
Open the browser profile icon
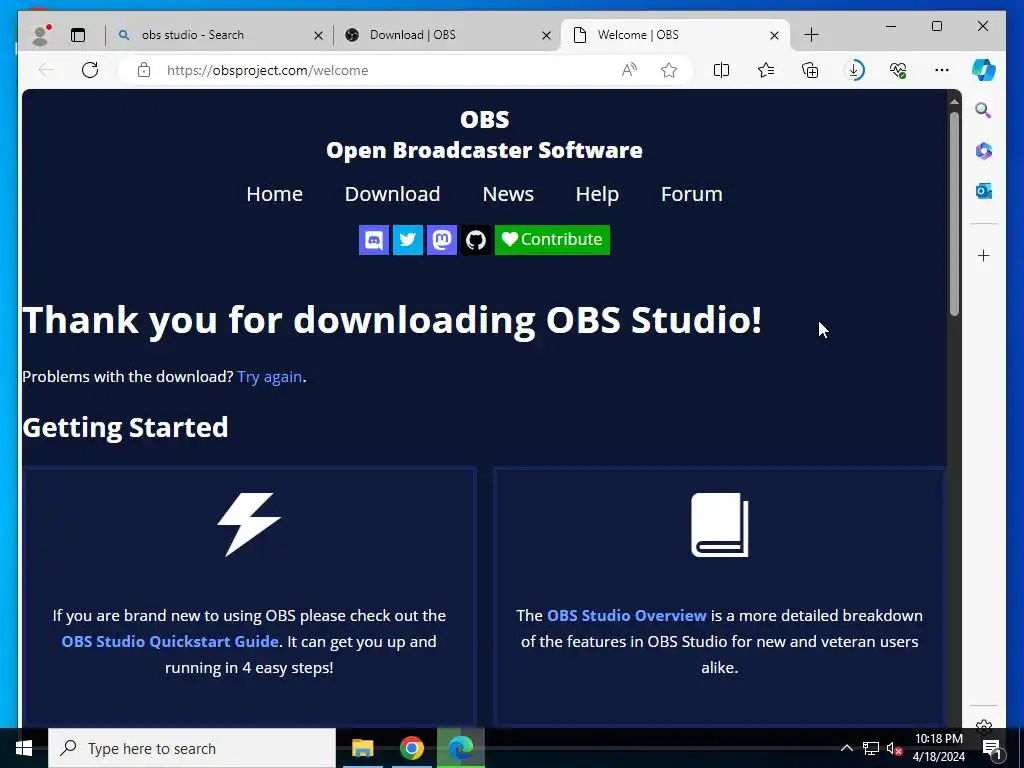coord(40,35)
